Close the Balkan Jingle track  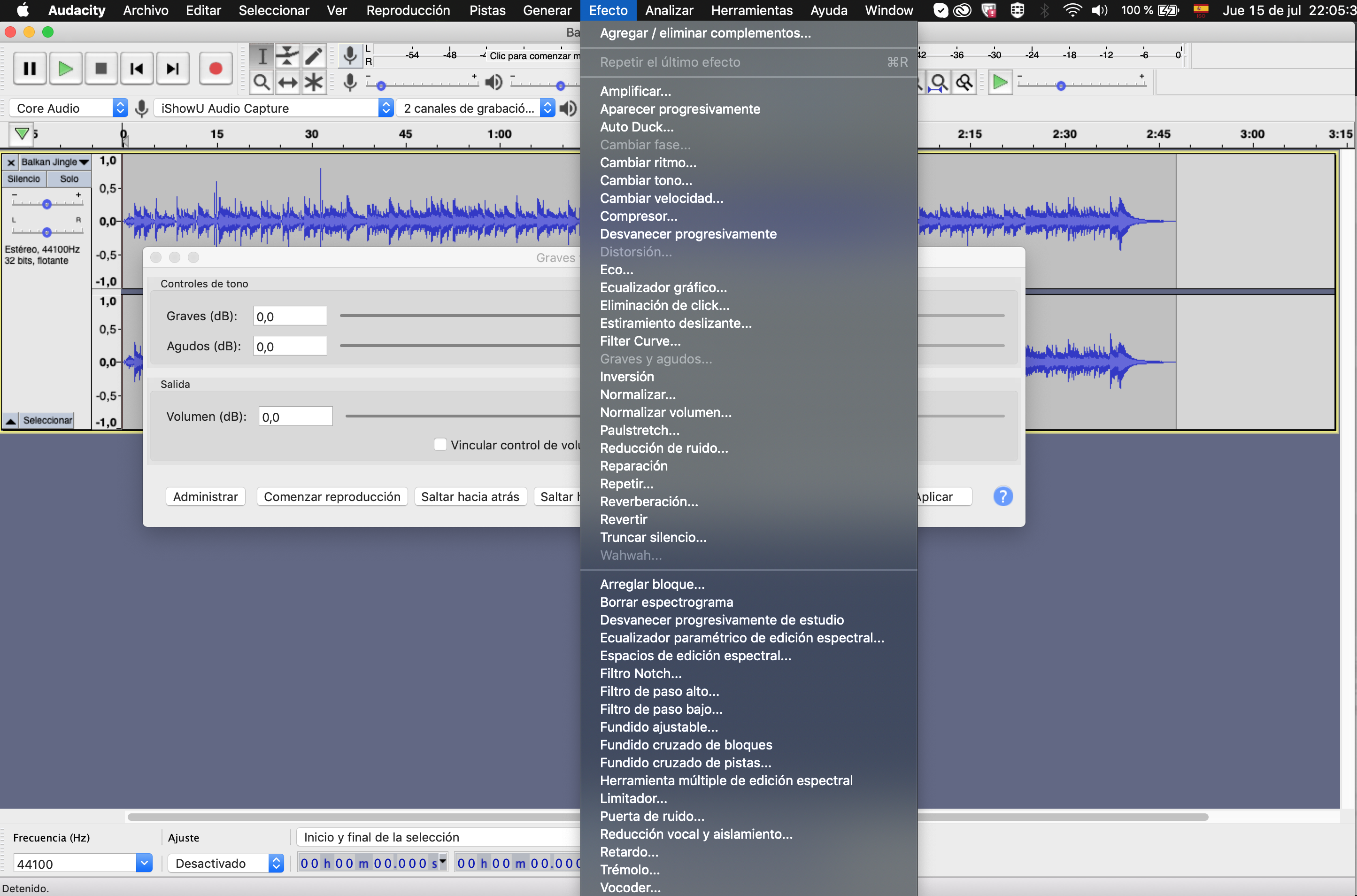(x=11, y=162)
